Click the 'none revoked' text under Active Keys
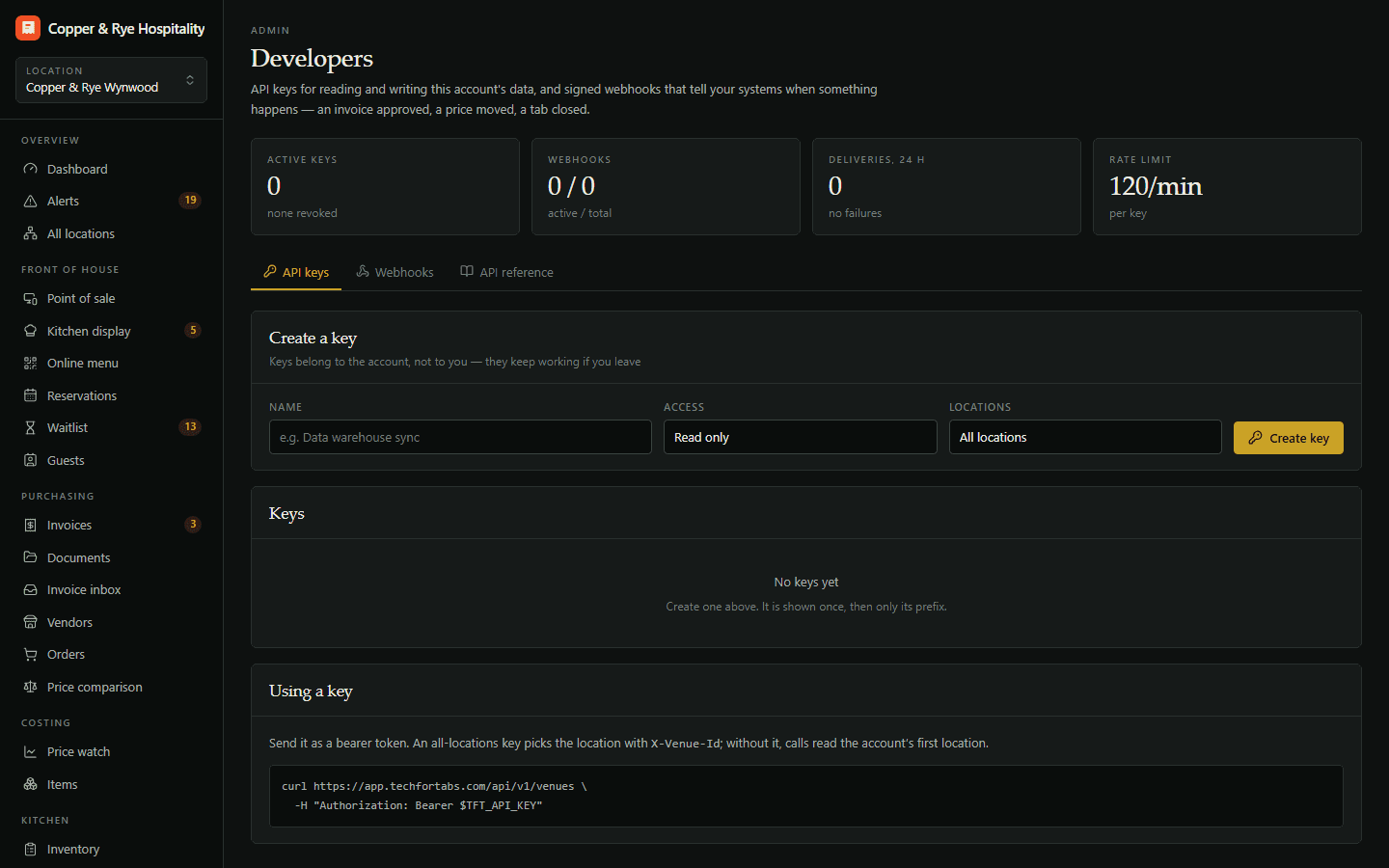This screenshot has width=1389, height=868. [302, 213]
